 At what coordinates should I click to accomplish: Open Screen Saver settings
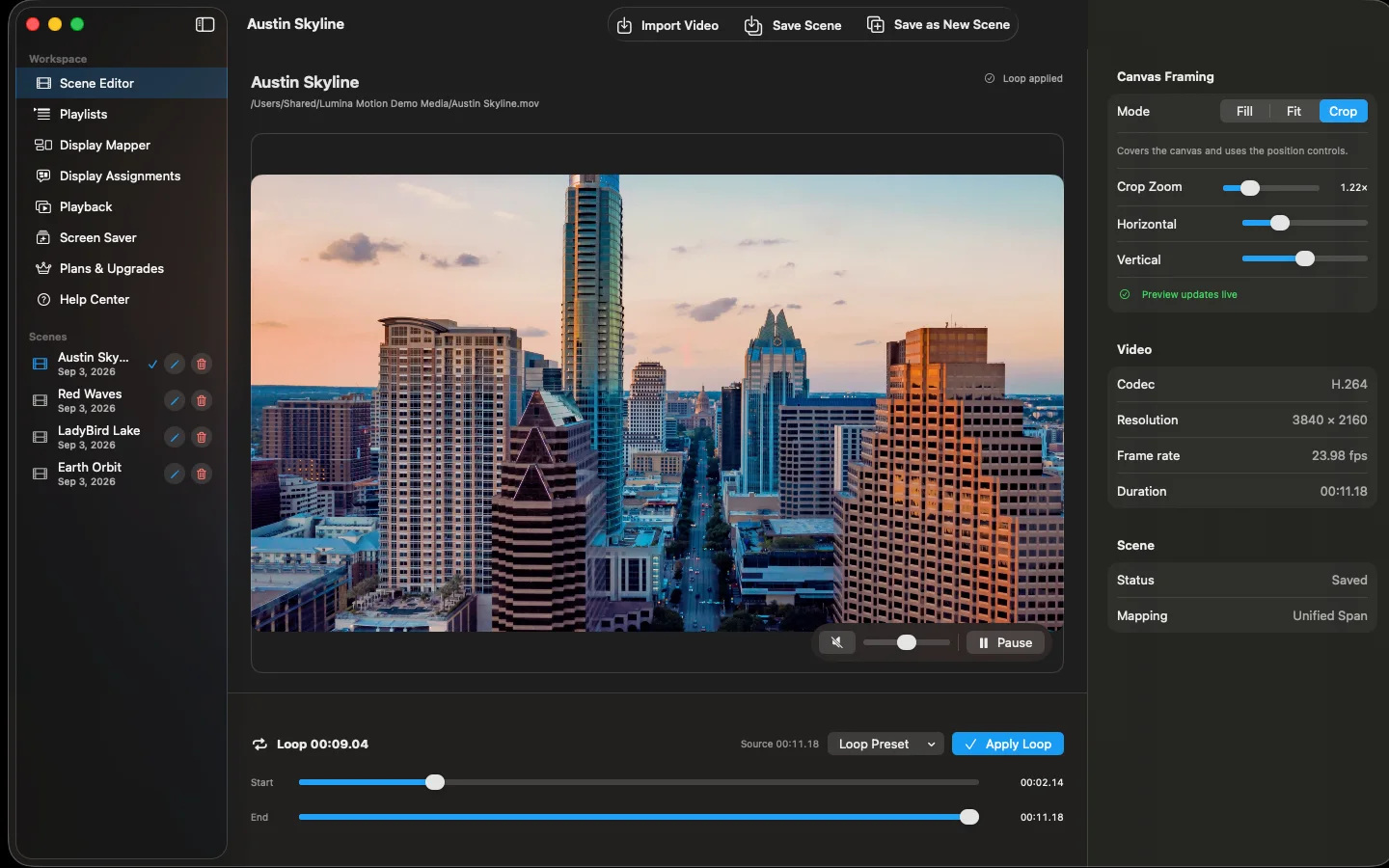click(x=122, y=237)
